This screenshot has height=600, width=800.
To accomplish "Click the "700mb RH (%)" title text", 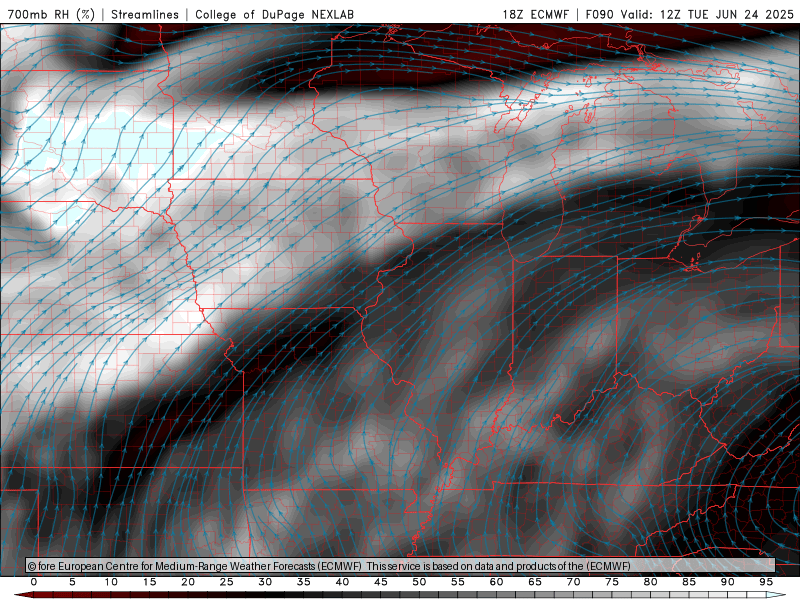I will 51,14.
